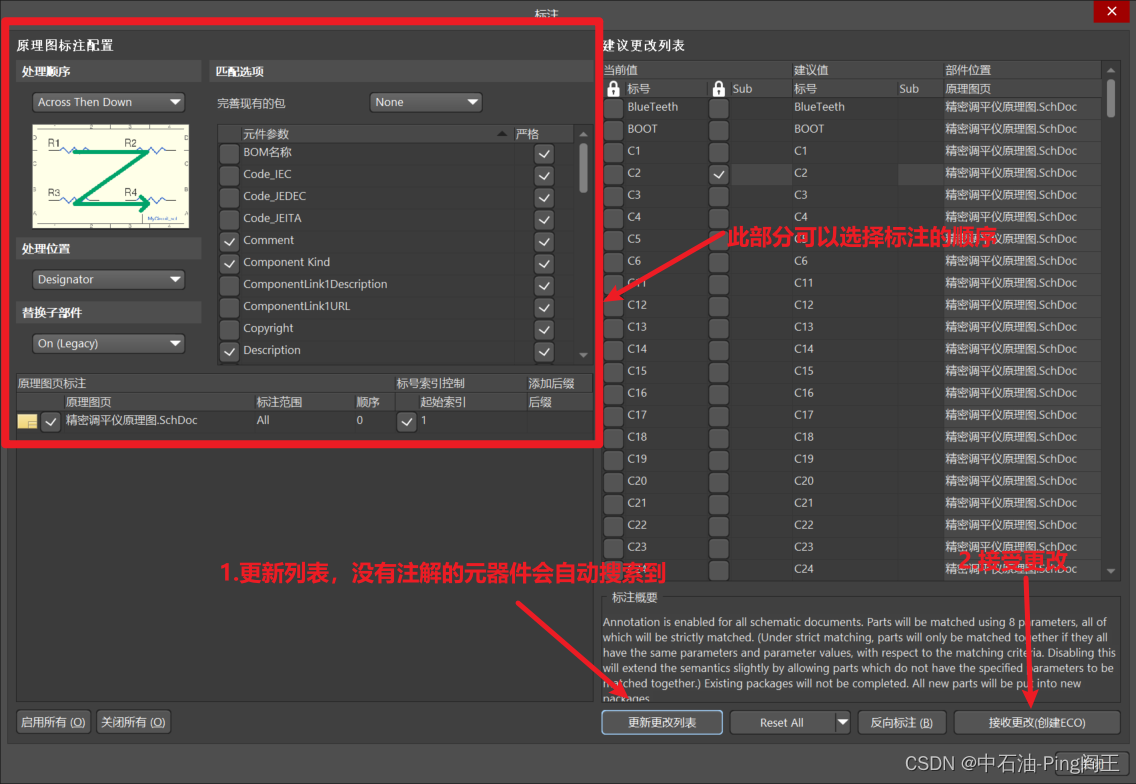The height and width of the screenshot is (784, 1136).
Task: Click 更新更改列表 update changes list button
Action: [x=661, y=722]
